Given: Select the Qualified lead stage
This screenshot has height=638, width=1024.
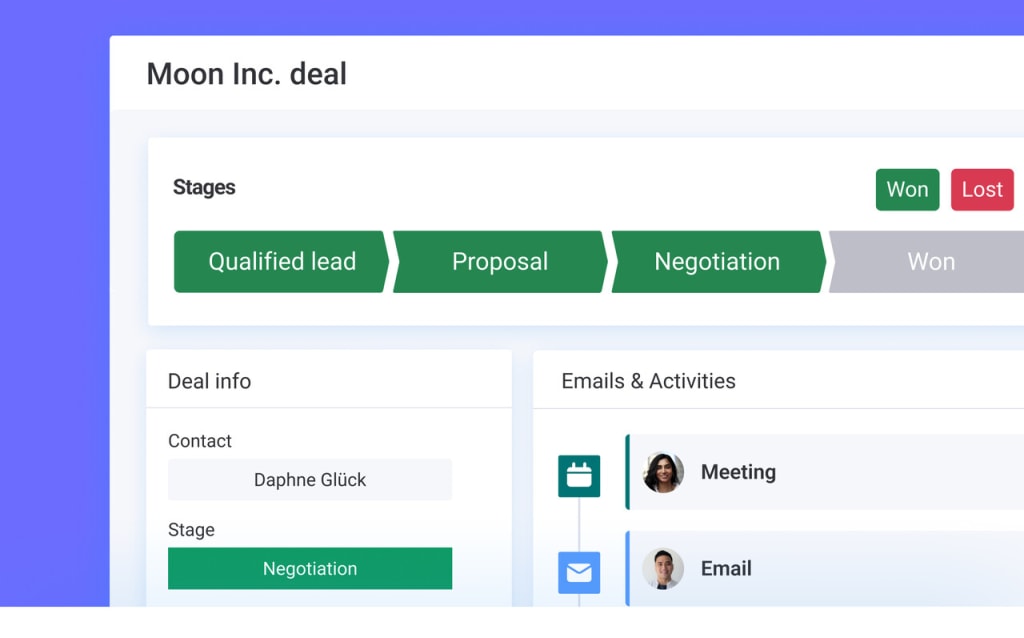Looking at the screenshot, I should 281,261.
